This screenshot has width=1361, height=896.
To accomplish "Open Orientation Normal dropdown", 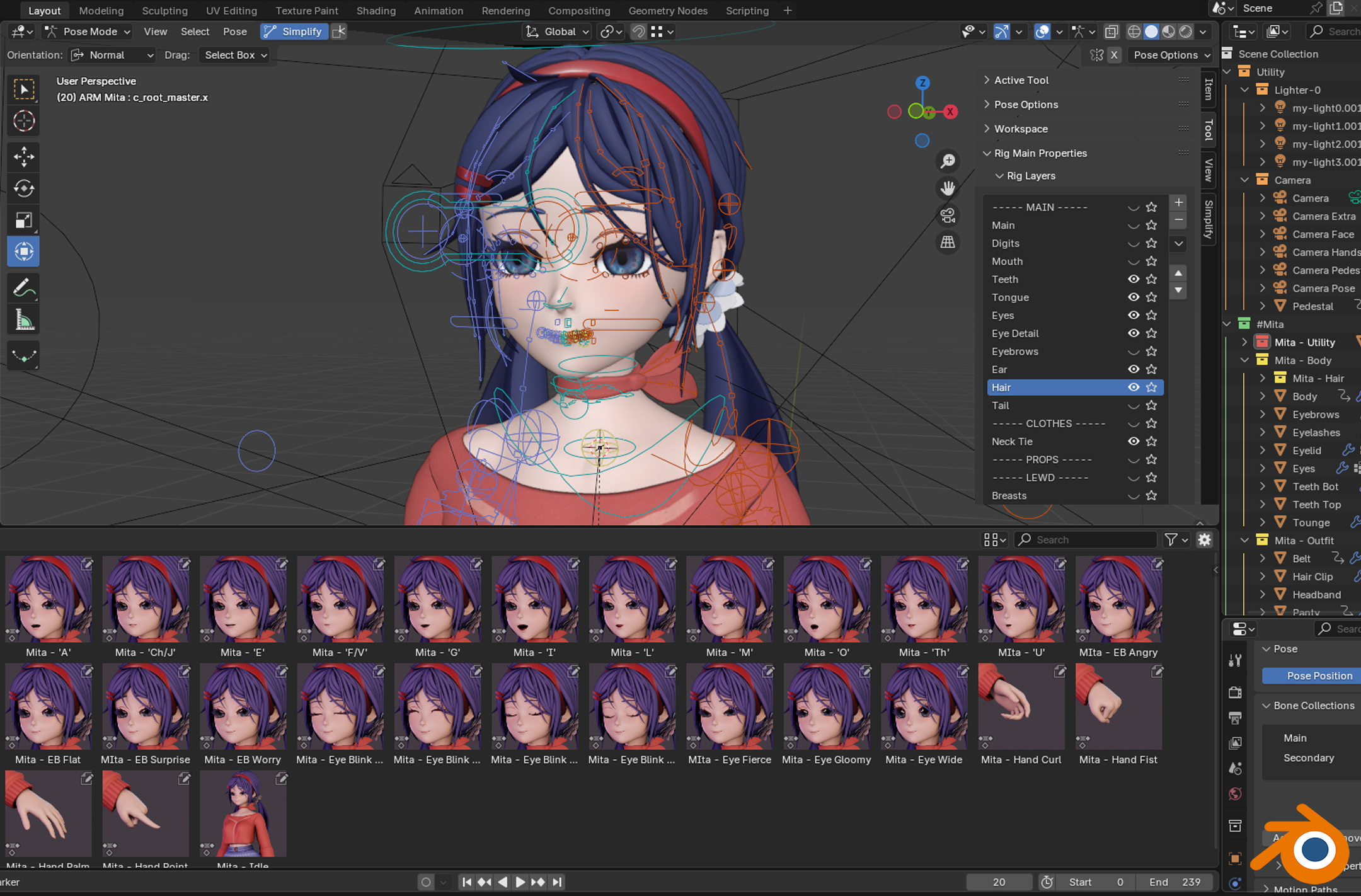I will 112,55.
